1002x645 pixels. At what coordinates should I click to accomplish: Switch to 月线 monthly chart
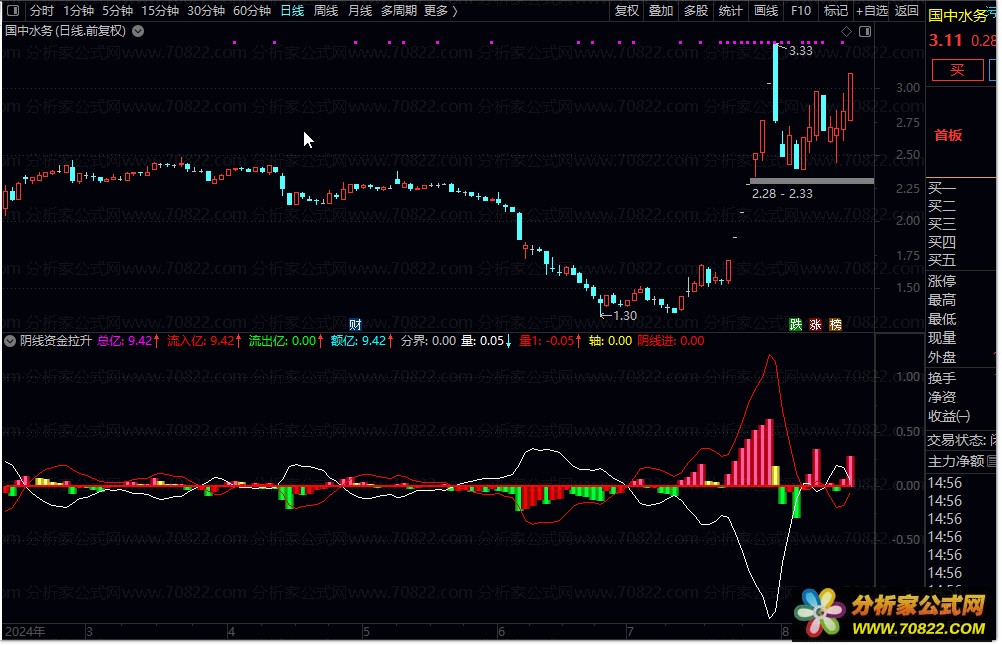[x=360, y=11]
